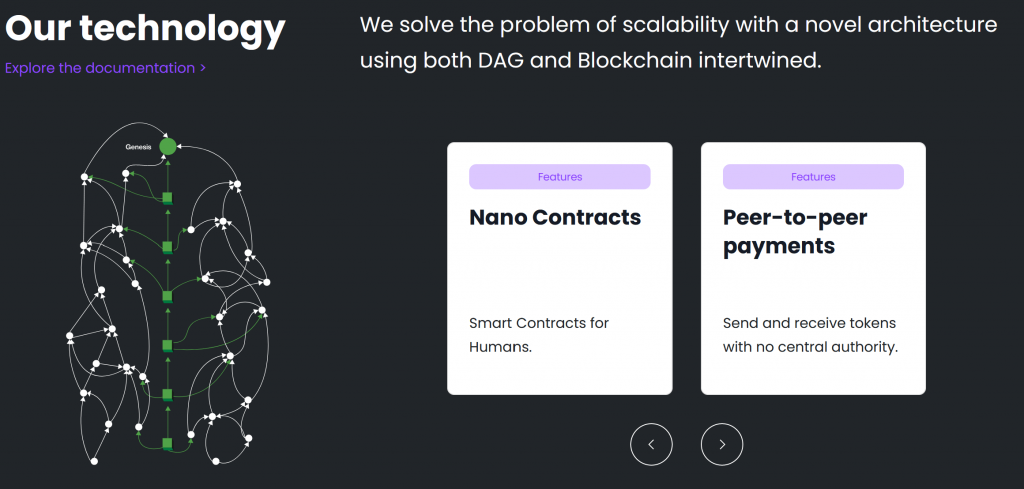The image size is (1024, 489).
Task: Click the topmost green block square
Action: pyautogui.click(x=167, y=198)
